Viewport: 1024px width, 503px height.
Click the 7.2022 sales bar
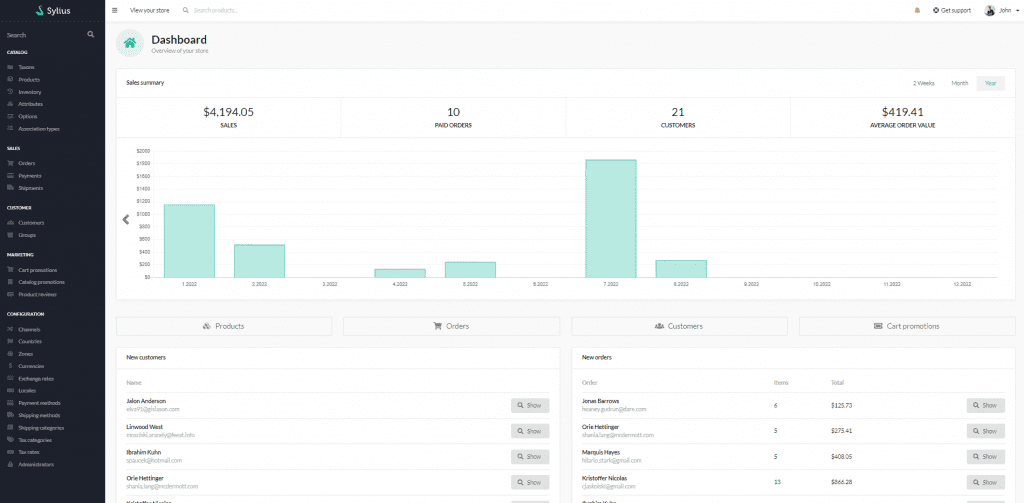click(x=611, y=219)
